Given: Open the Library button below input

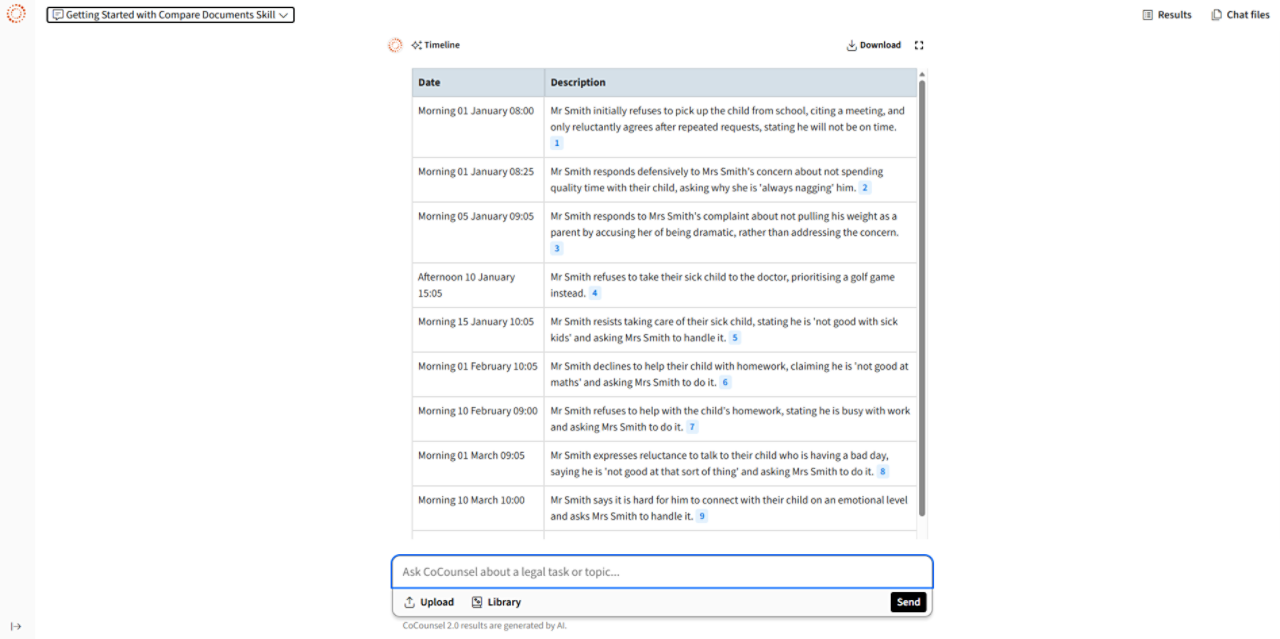Looking at the screenshot, I should pyautogui.click(x=496, y=602).
